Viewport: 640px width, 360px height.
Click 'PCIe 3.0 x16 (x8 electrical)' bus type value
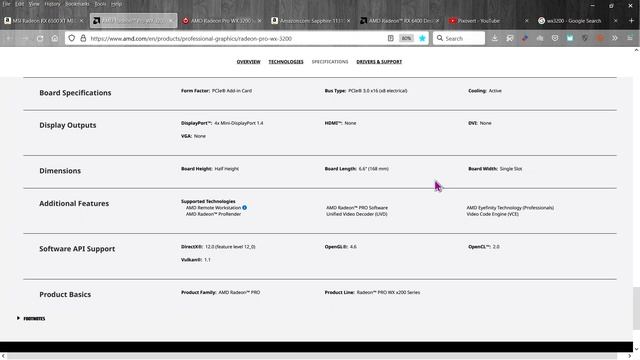click(378, 91)
